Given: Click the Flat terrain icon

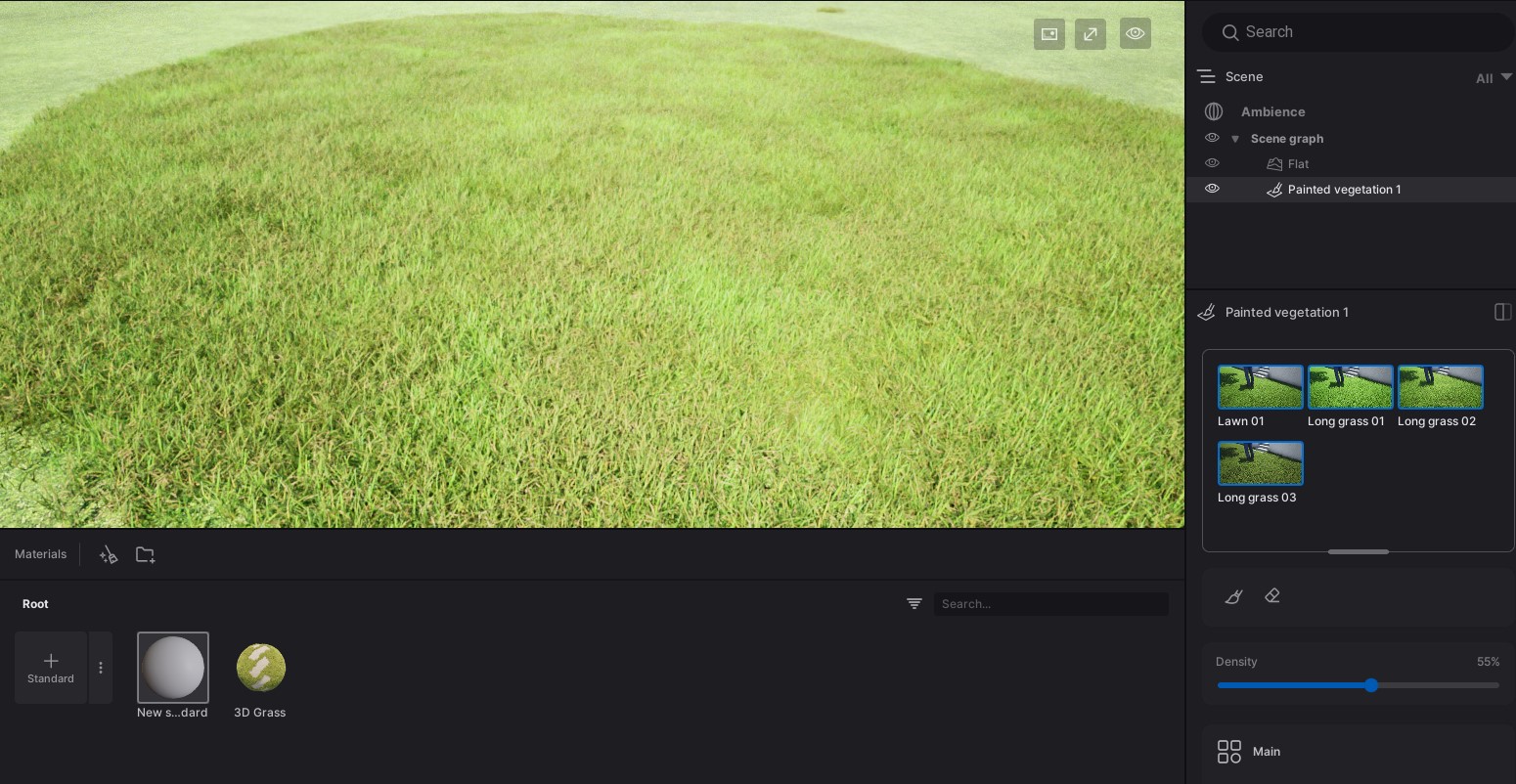Looking at the screenshot, I should click(1274, 164).
